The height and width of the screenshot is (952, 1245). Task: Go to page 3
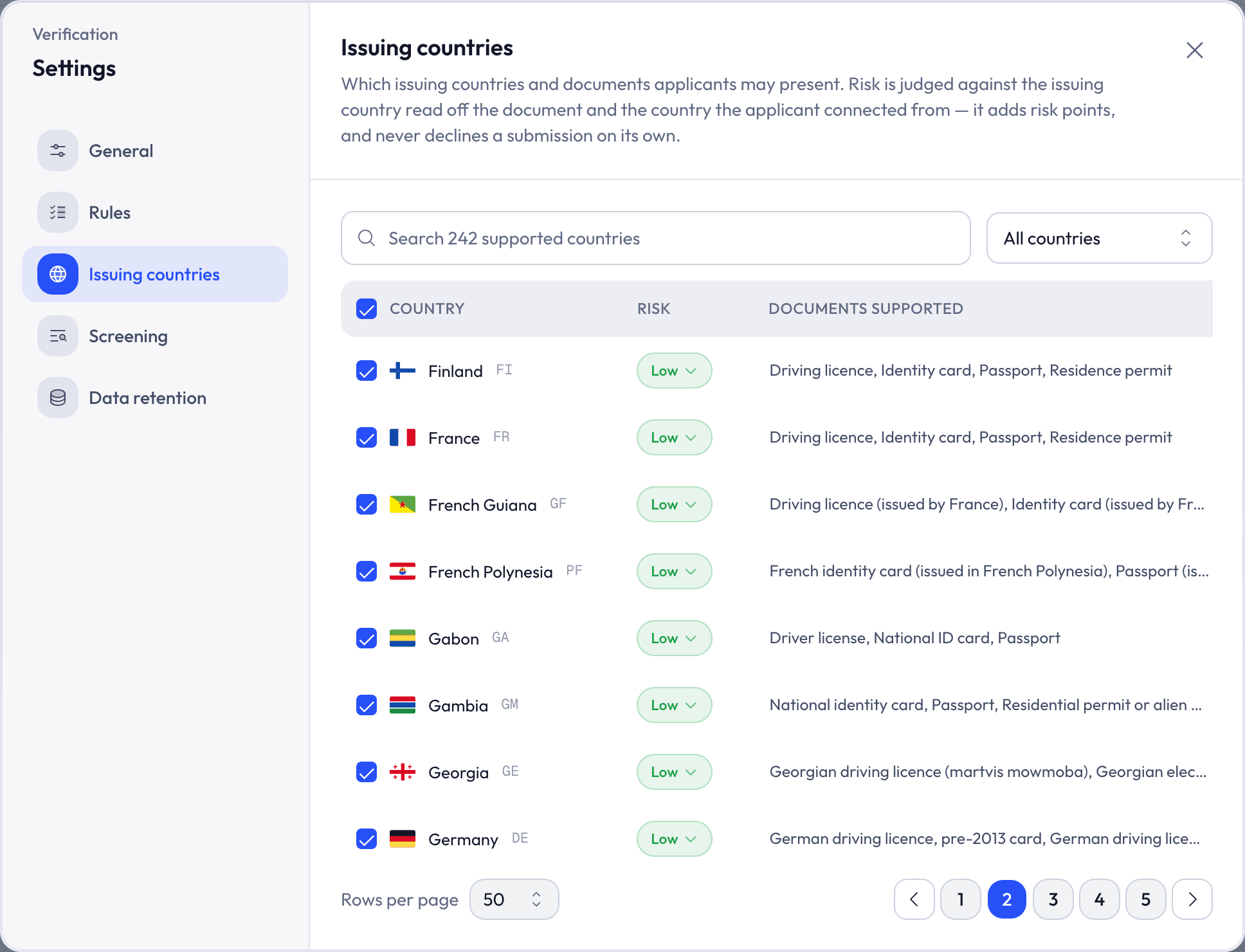[1053, 899]
